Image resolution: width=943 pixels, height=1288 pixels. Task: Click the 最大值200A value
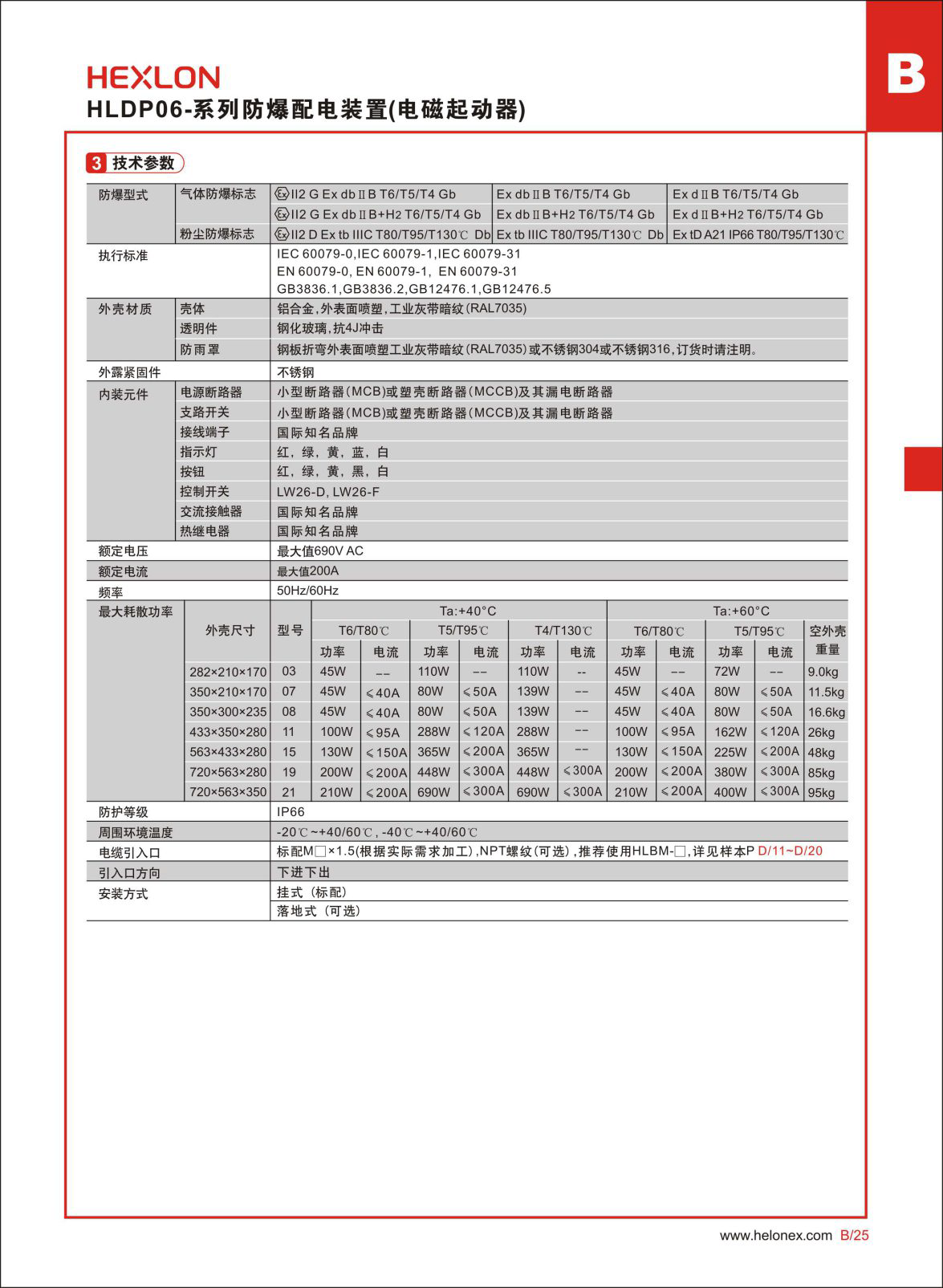pos(308,571)
